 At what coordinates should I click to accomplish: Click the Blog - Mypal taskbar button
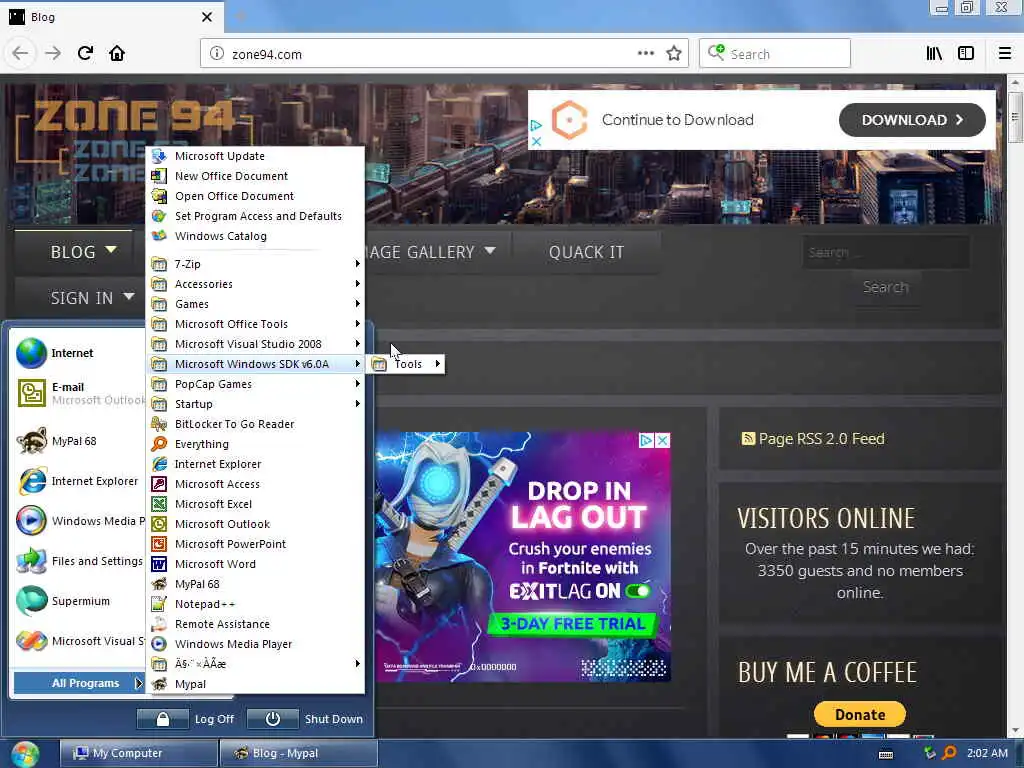[x=299, y=753]
